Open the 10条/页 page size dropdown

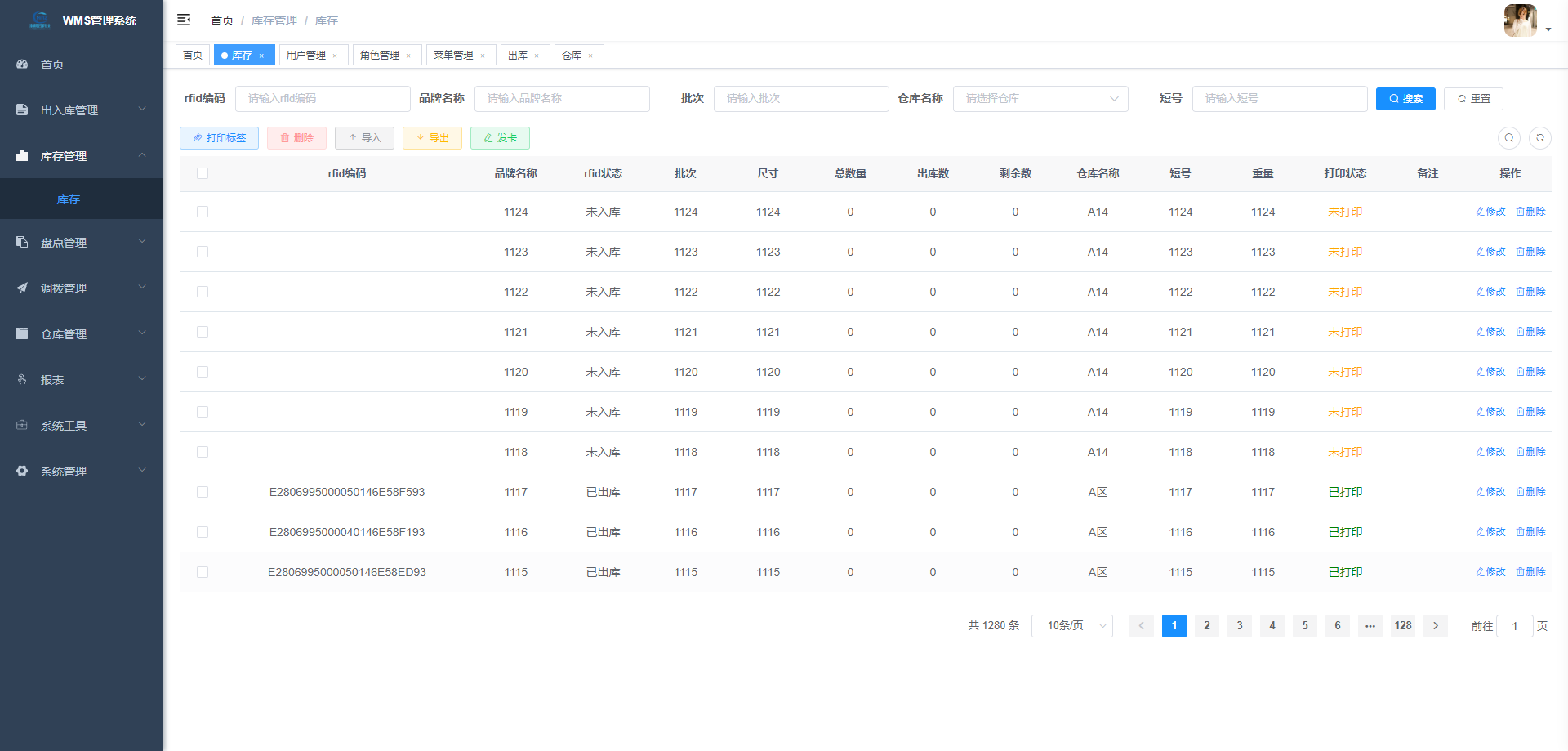1072,626
